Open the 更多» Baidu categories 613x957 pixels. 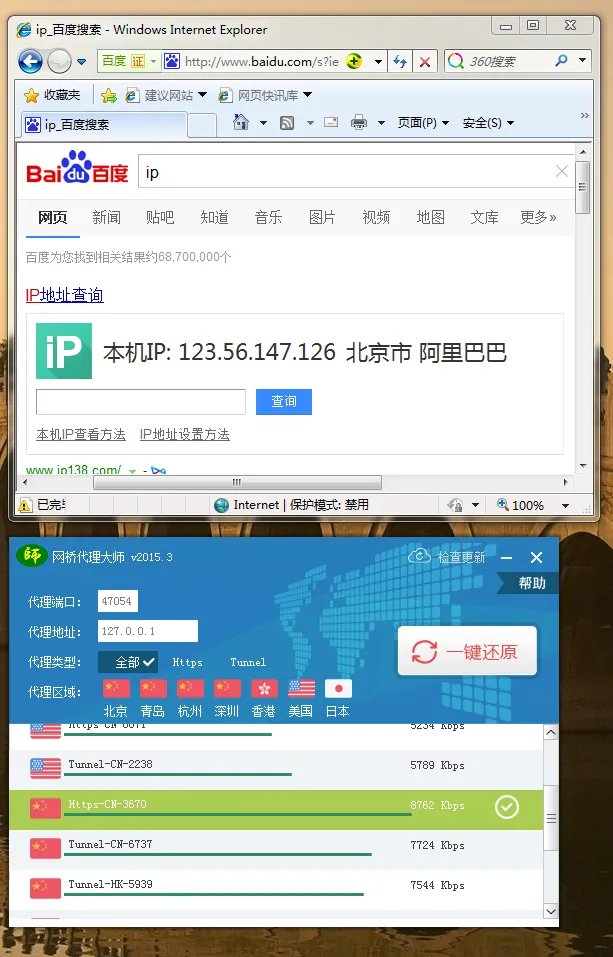(538, 217)
